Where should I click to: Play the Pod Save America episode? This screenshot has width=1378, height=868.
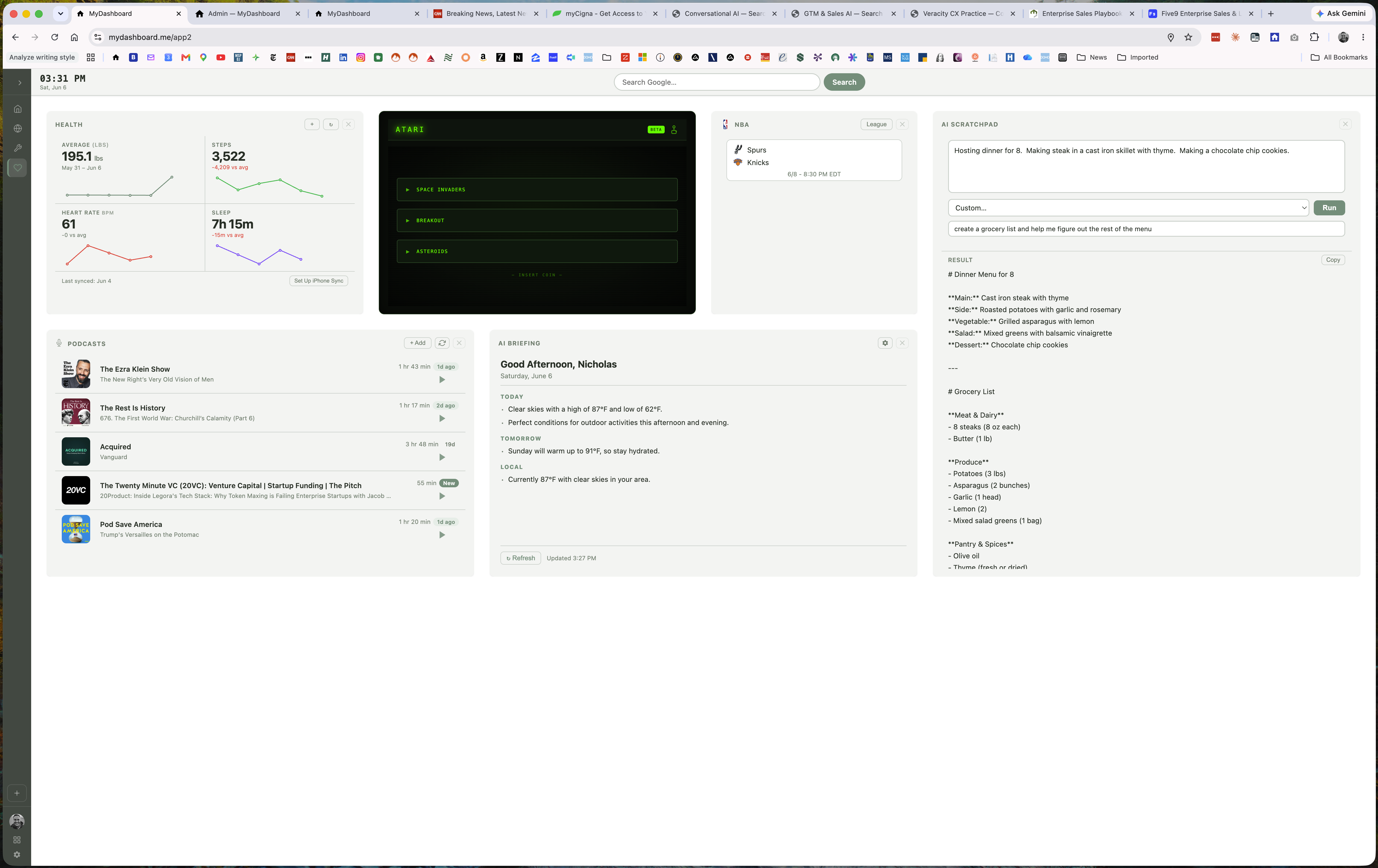442,535
